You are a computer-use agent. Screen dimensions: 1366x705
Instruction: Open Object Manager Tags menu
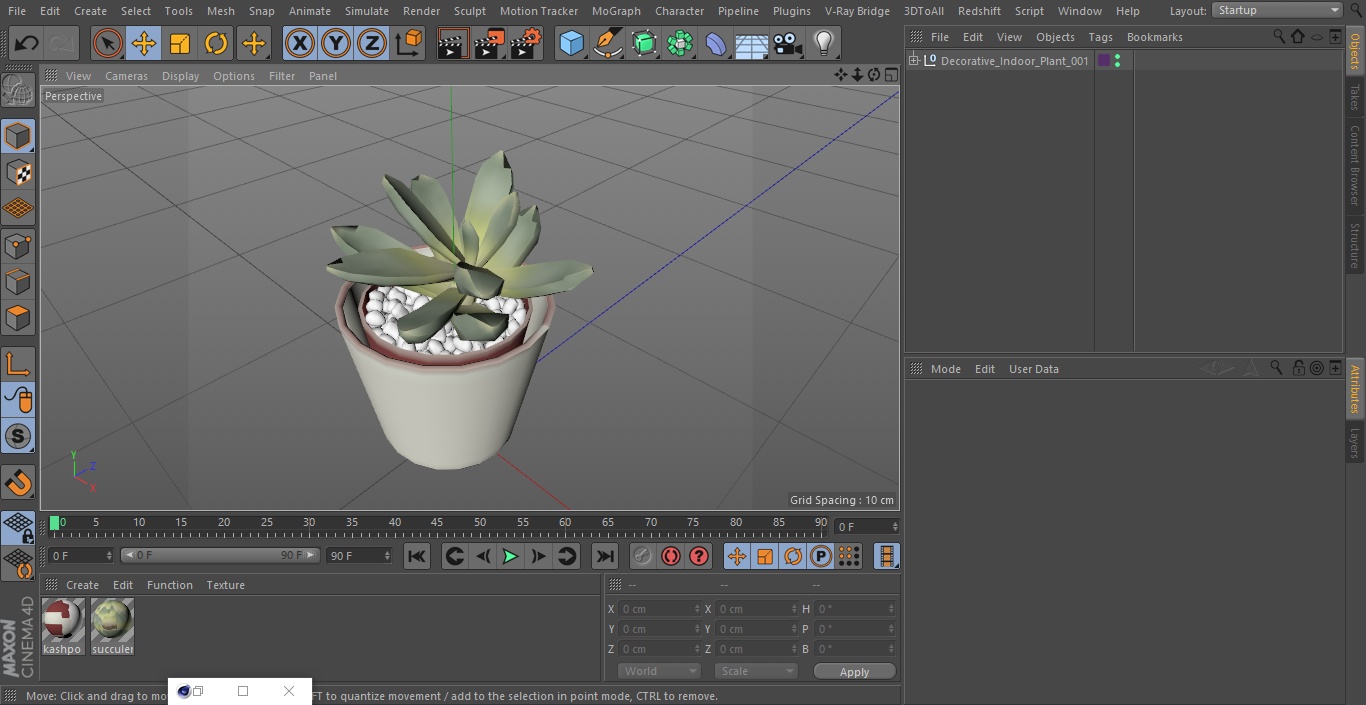(x=1100, y=37)
